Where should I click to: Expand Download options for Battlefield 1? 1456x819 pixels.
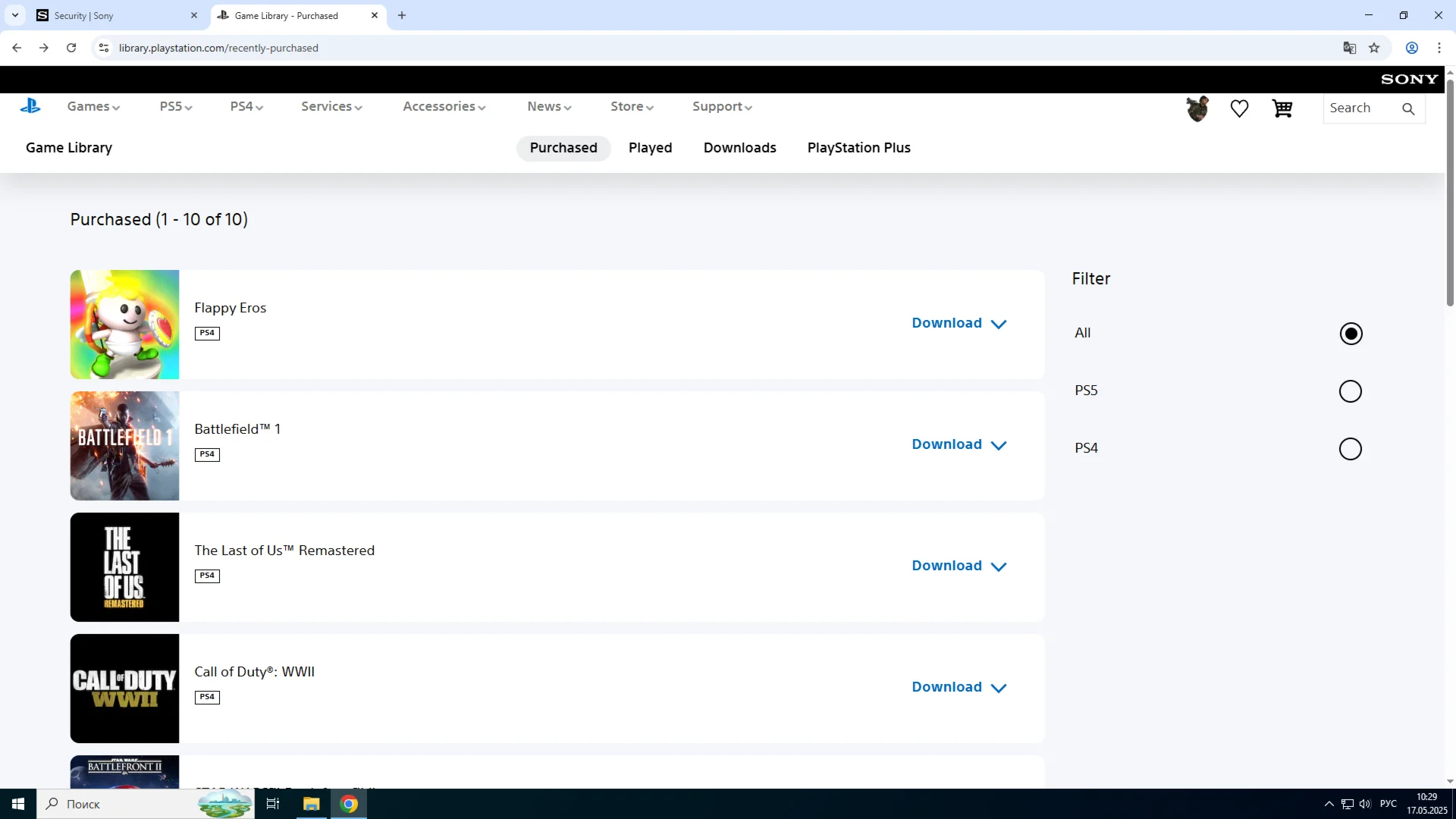pos(959,444)
